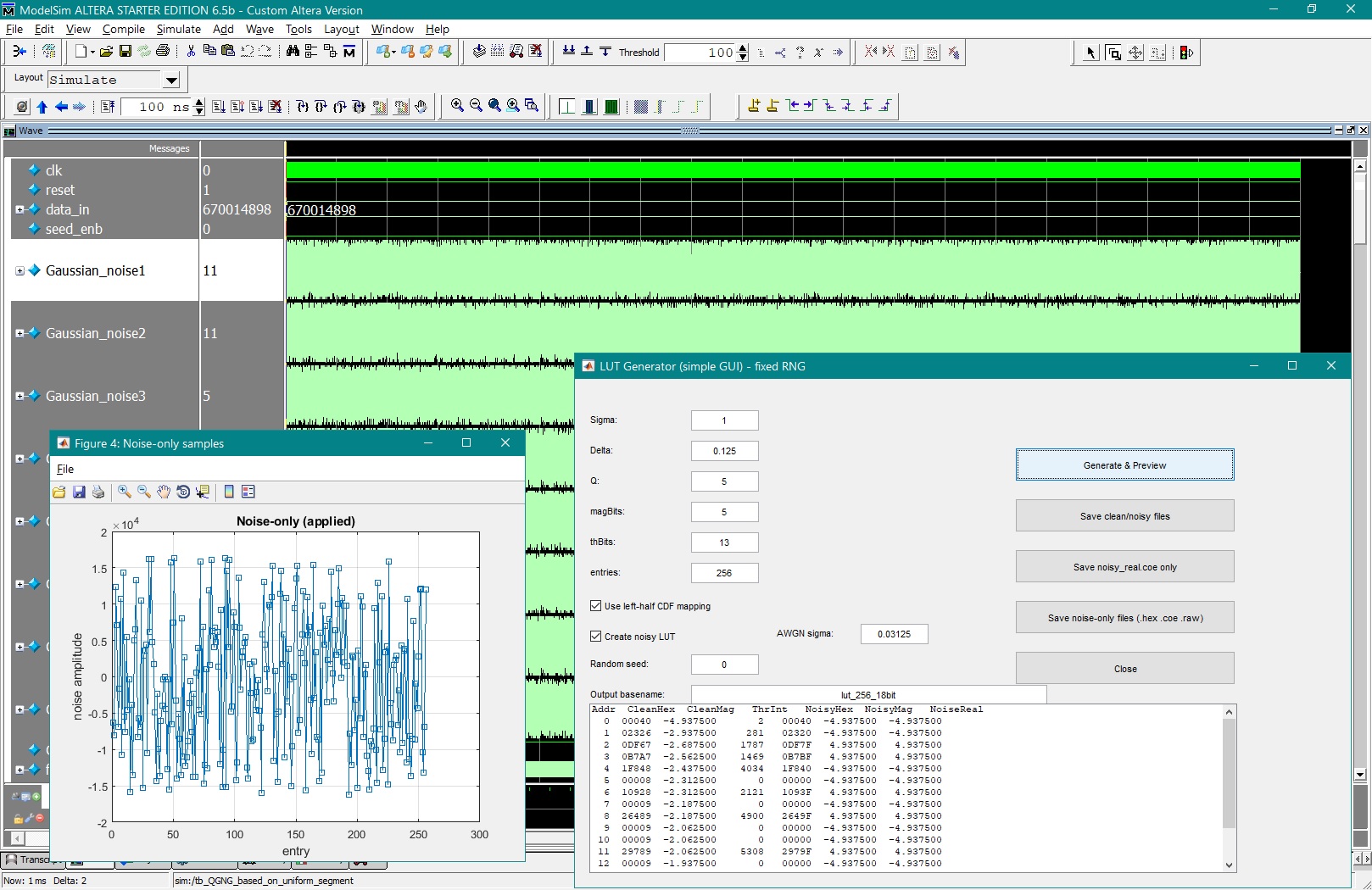Screen dimensions: 1372x890
Task: Select the Pan hand tool in Figure 4
Action: point(164,492)
